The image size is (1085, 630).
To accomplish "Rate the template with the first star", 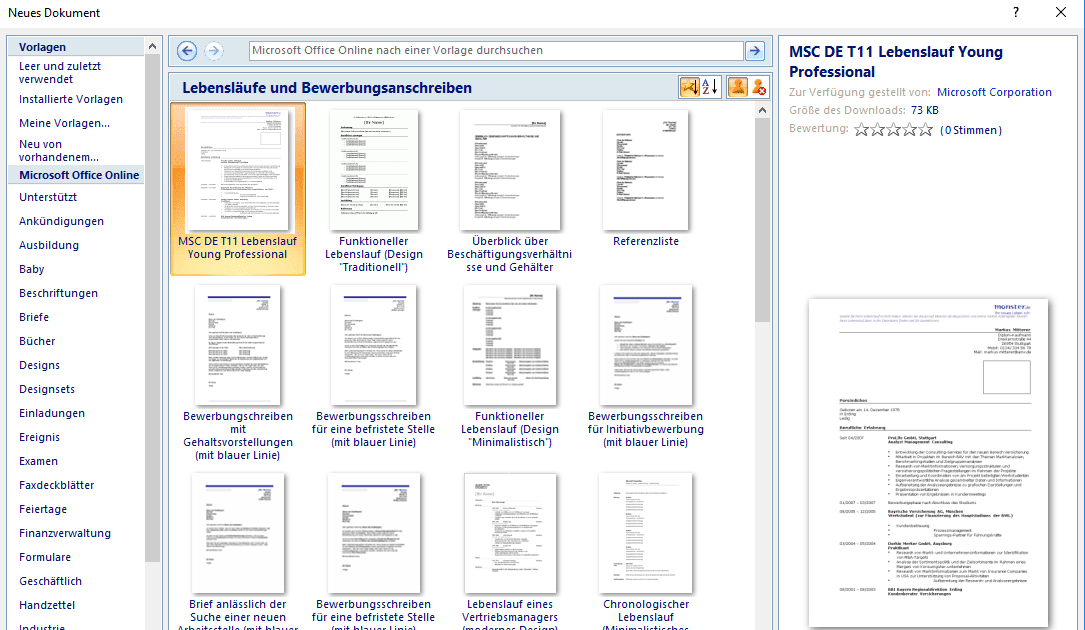I will 861,129.
